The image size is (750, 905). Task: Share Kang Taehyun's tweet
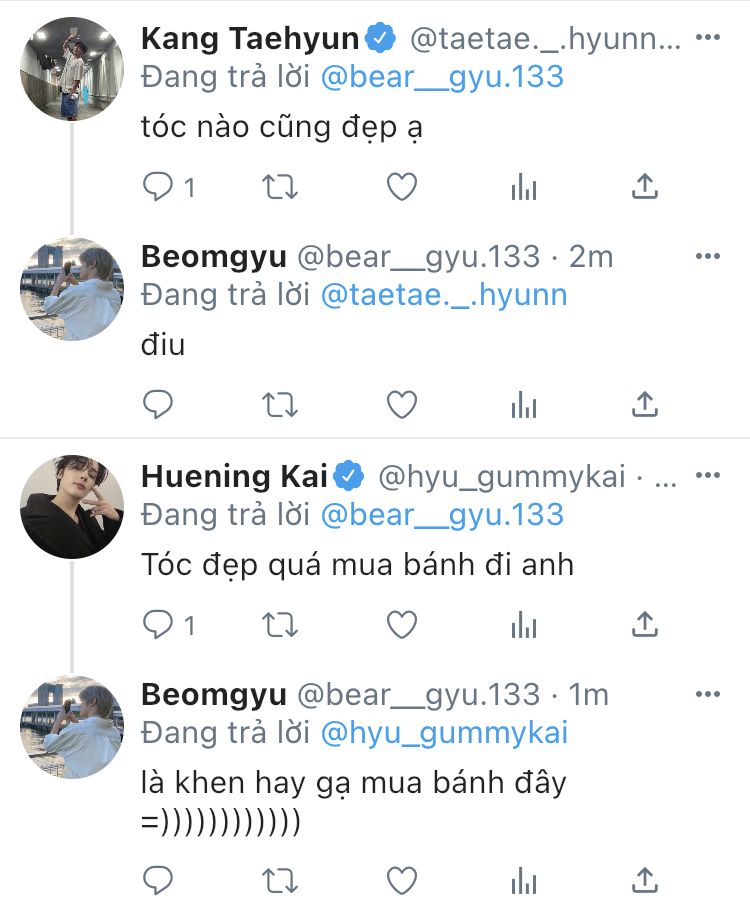(x=645, y=186)
